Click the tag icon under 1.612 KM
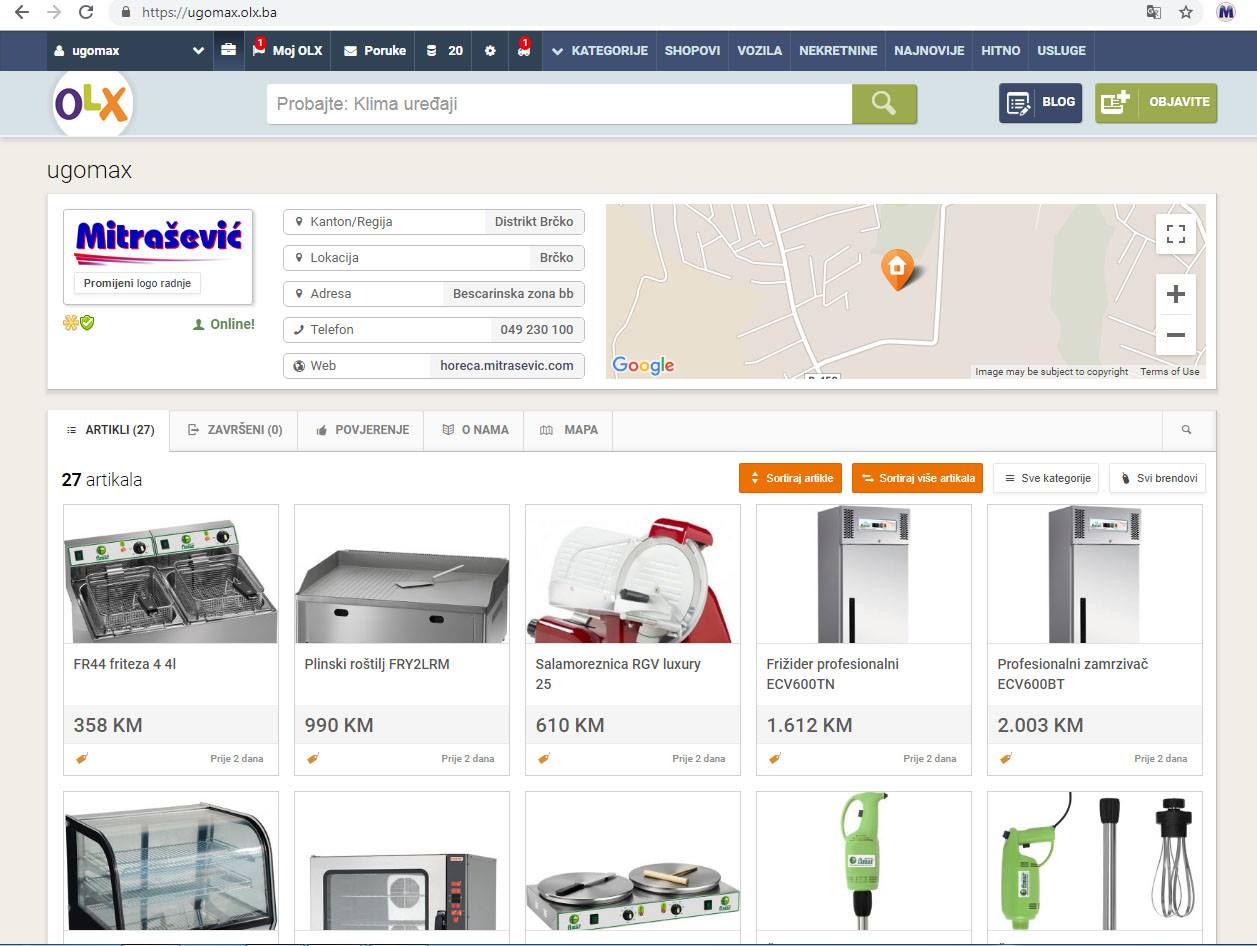The height and width of the screenshot is (946, 1257). click(775, 758)
